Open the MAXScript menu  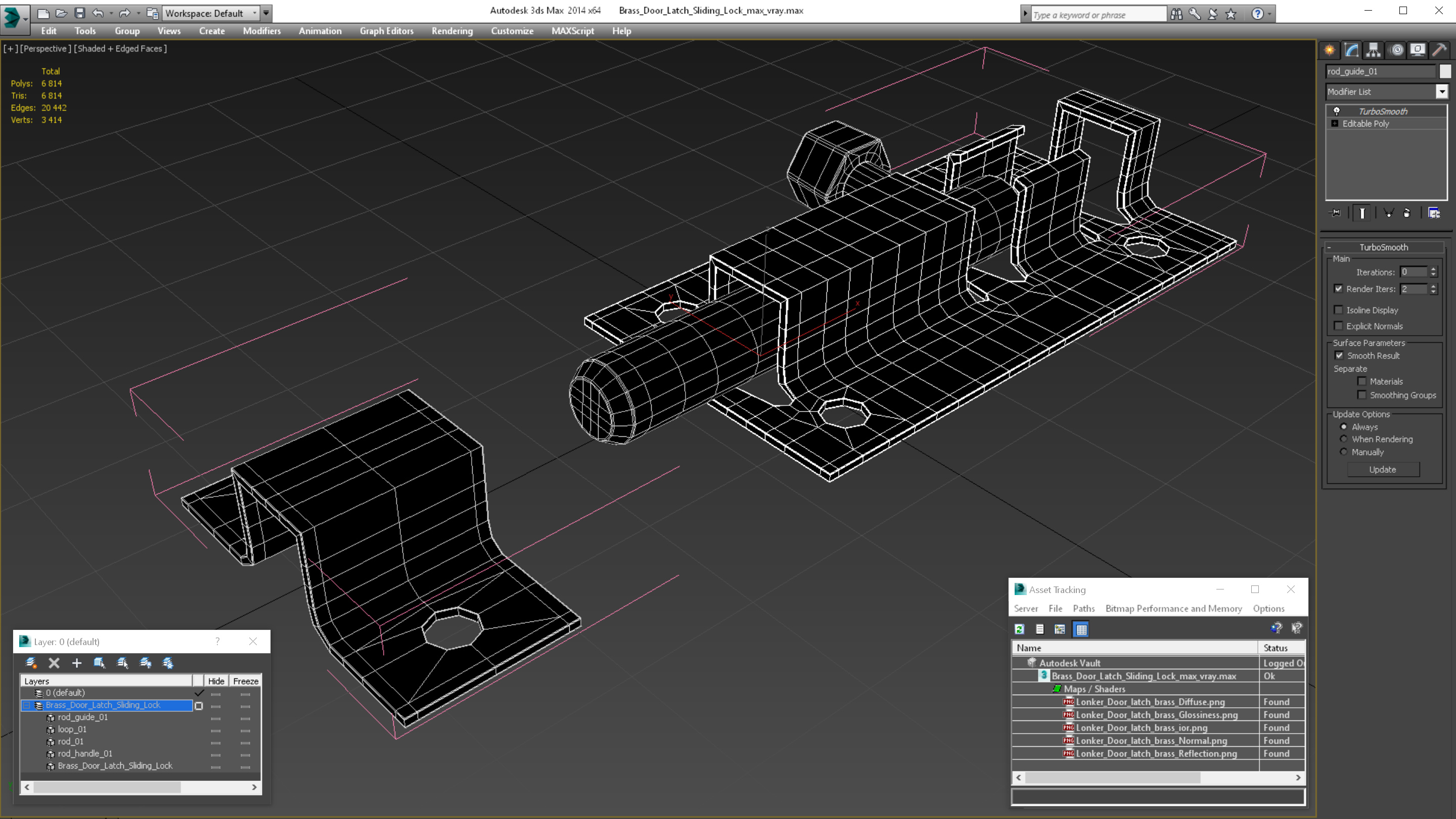click(573, 31)
